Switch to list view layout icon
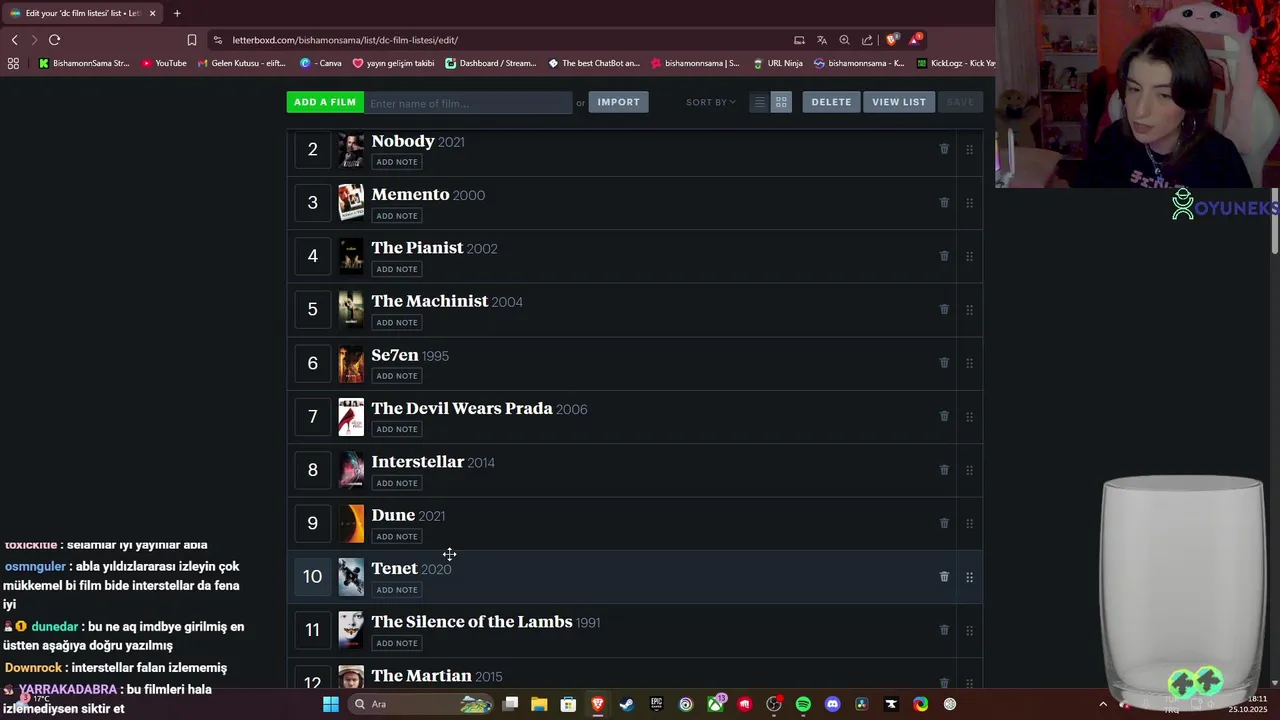Screen dimensions: 1280x720 [759, 102]
